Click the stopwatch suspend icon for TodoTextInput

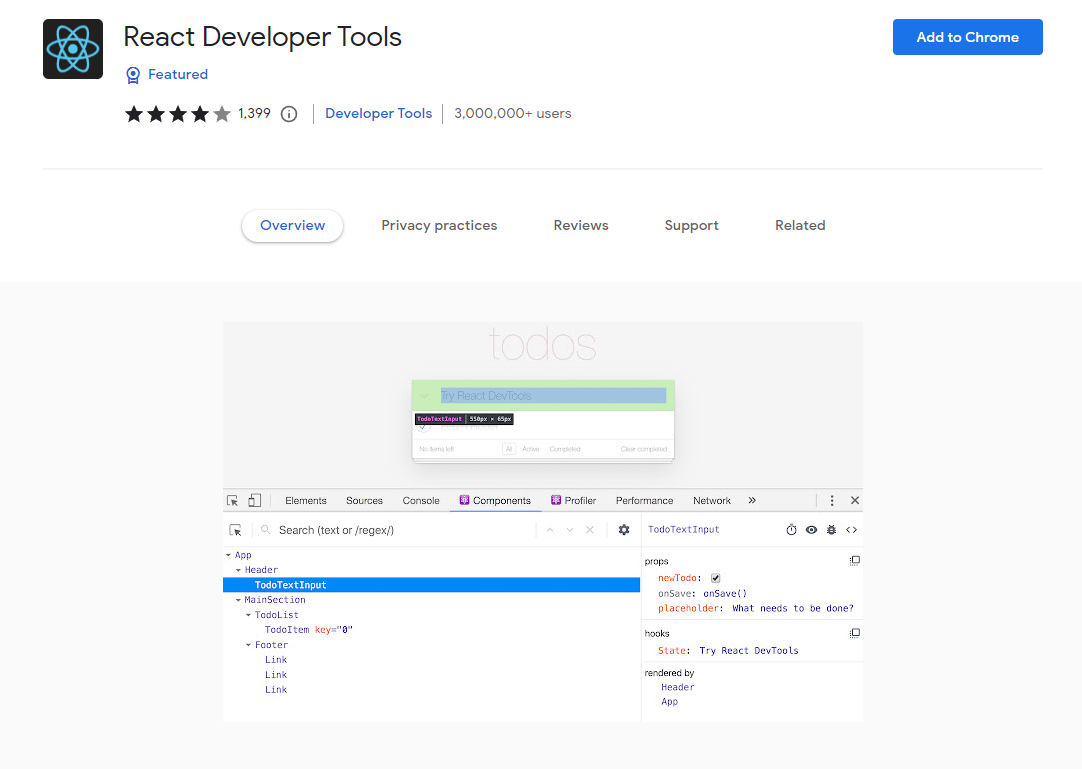click(791, 530)
